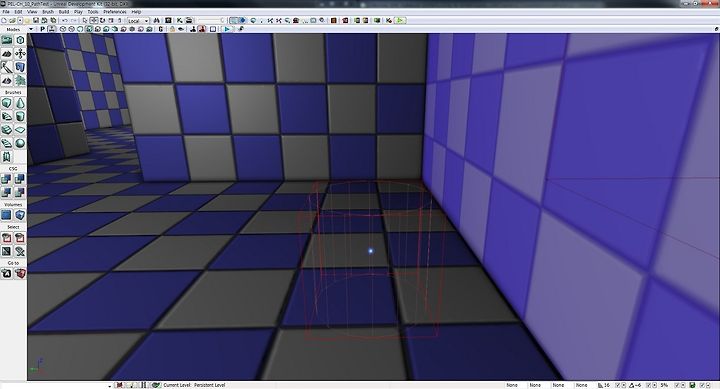This screenshot has height=389, width=720.
Task: Switch to Foliage mode
Action: pyautogui.click(x=20, y=81)
